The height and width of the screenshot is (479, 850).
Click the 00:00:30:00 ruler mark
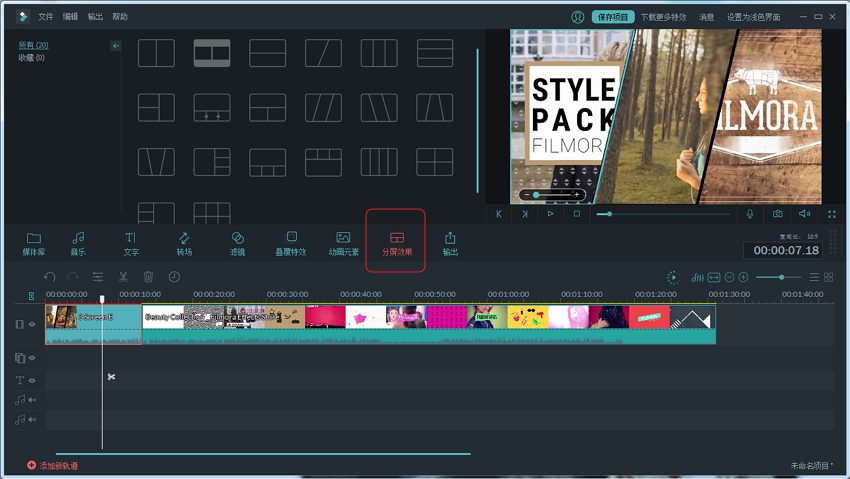point(287,294)
